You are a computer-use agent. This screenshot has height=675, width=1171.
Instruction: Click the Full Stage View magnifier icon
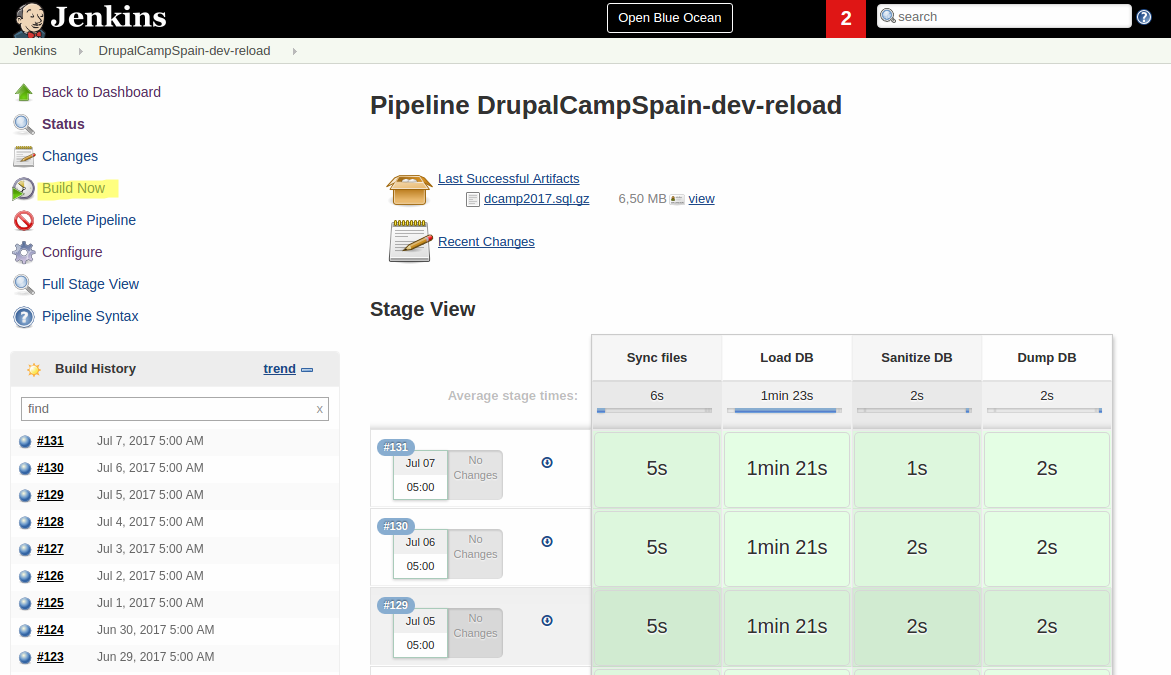click(24, 284)
